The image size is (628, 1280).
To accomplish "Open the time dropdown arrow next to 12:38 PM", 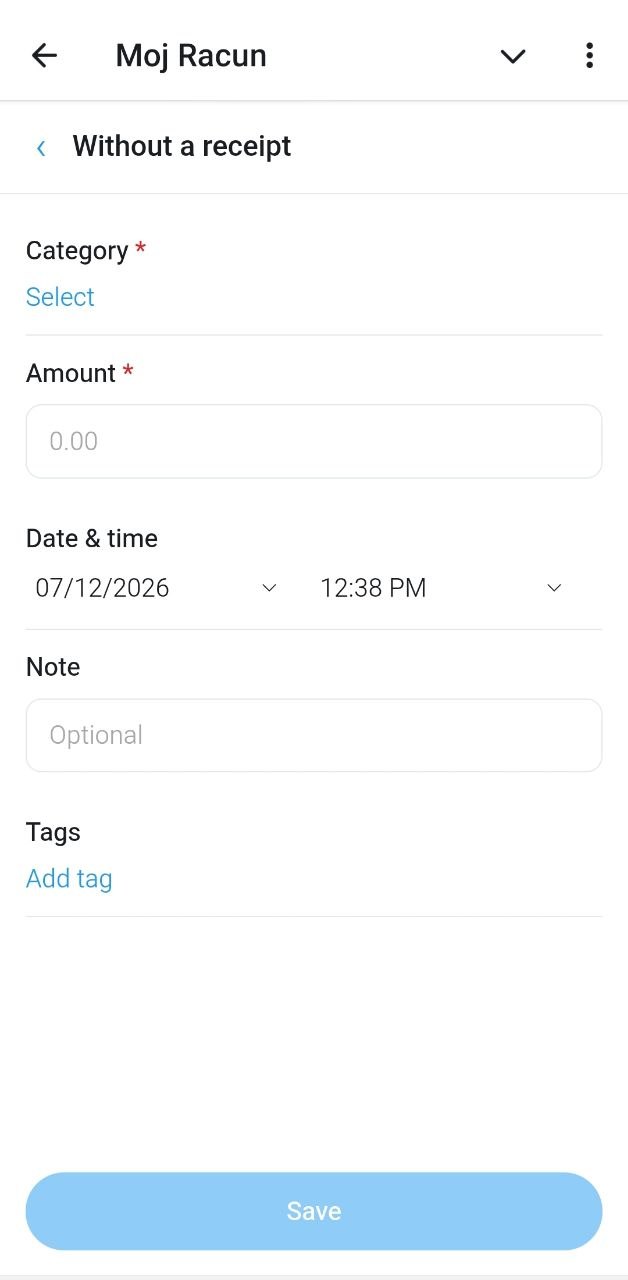I will (x=554, y=588).
